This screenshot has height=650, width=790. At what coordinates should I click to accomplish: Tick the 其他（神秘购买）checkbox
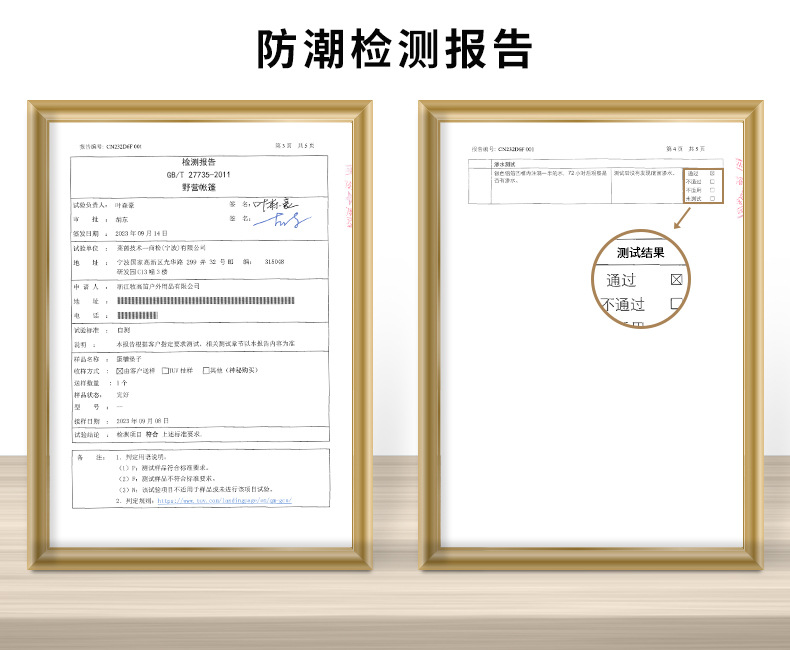(206, 370)
